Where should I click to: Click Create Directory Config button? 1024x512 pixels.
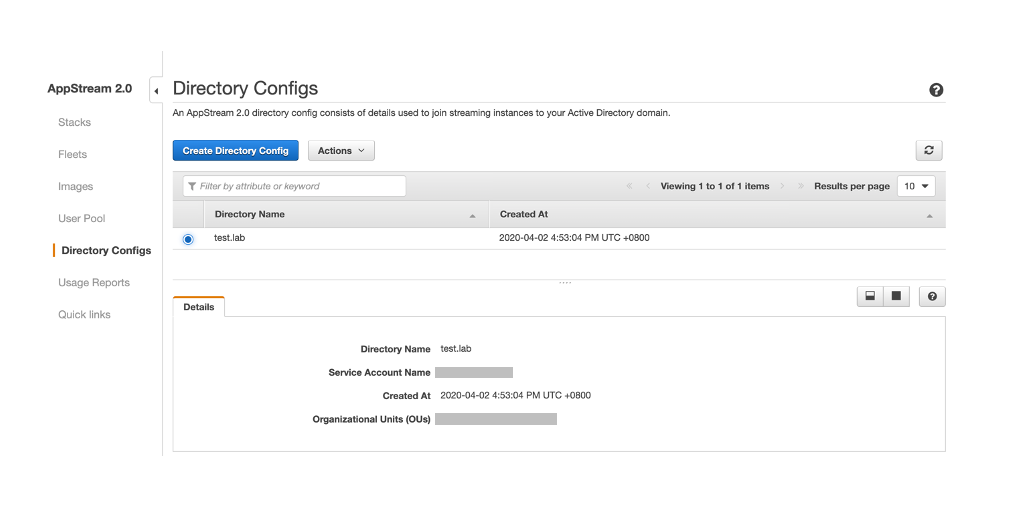coord(235,150)
